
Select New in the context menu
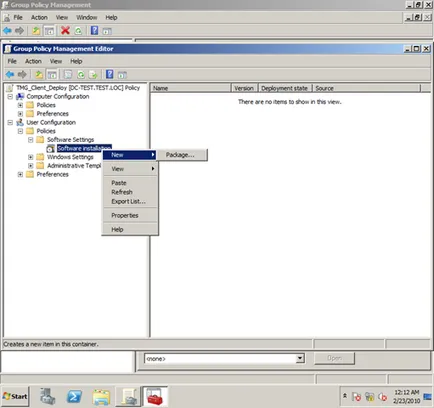pyautogui.click(x=130, y=155)
